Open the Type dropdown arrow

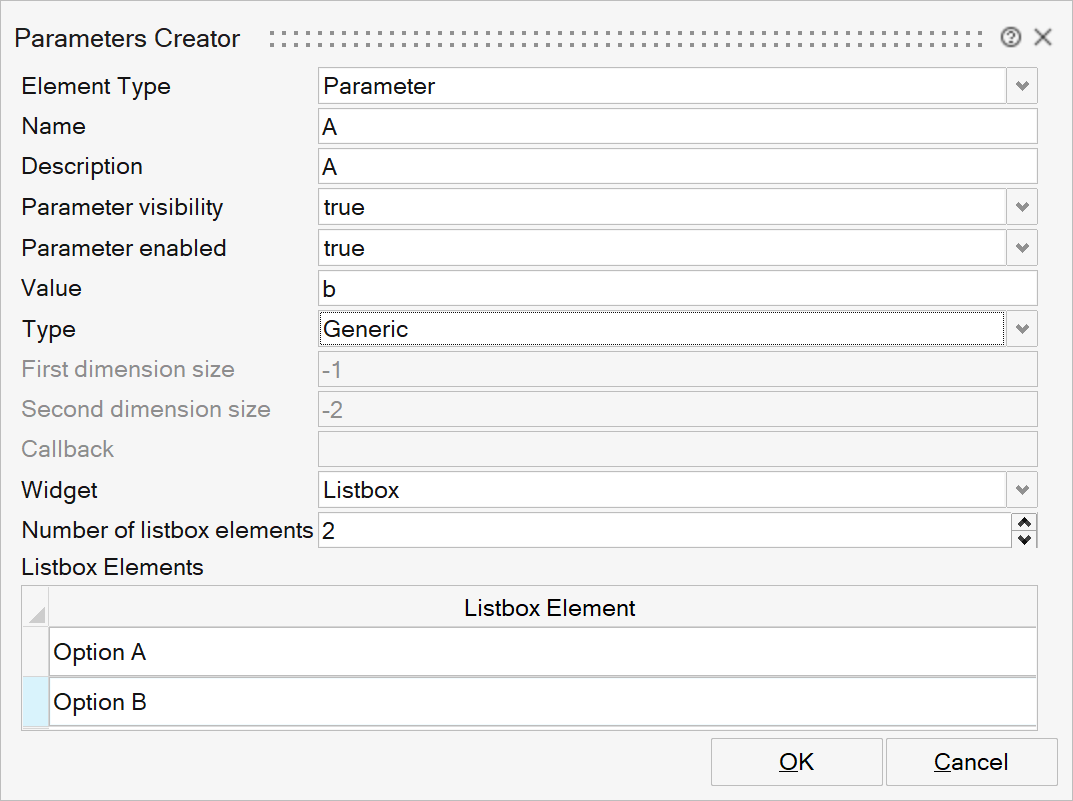point(1022,329)
